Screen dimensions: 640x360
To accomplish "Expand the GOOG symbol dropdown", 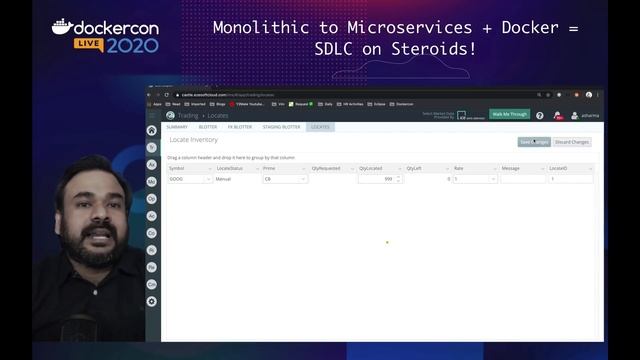I will click(x=208, y=179).
